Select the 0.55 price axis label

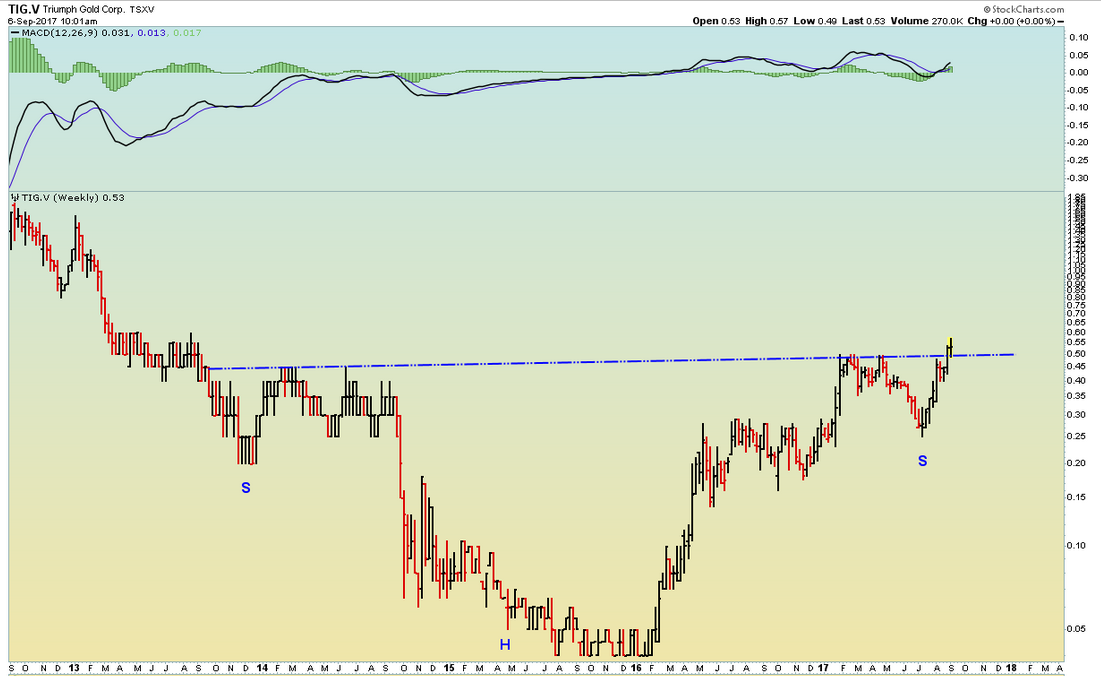[x=1076, y=343]
